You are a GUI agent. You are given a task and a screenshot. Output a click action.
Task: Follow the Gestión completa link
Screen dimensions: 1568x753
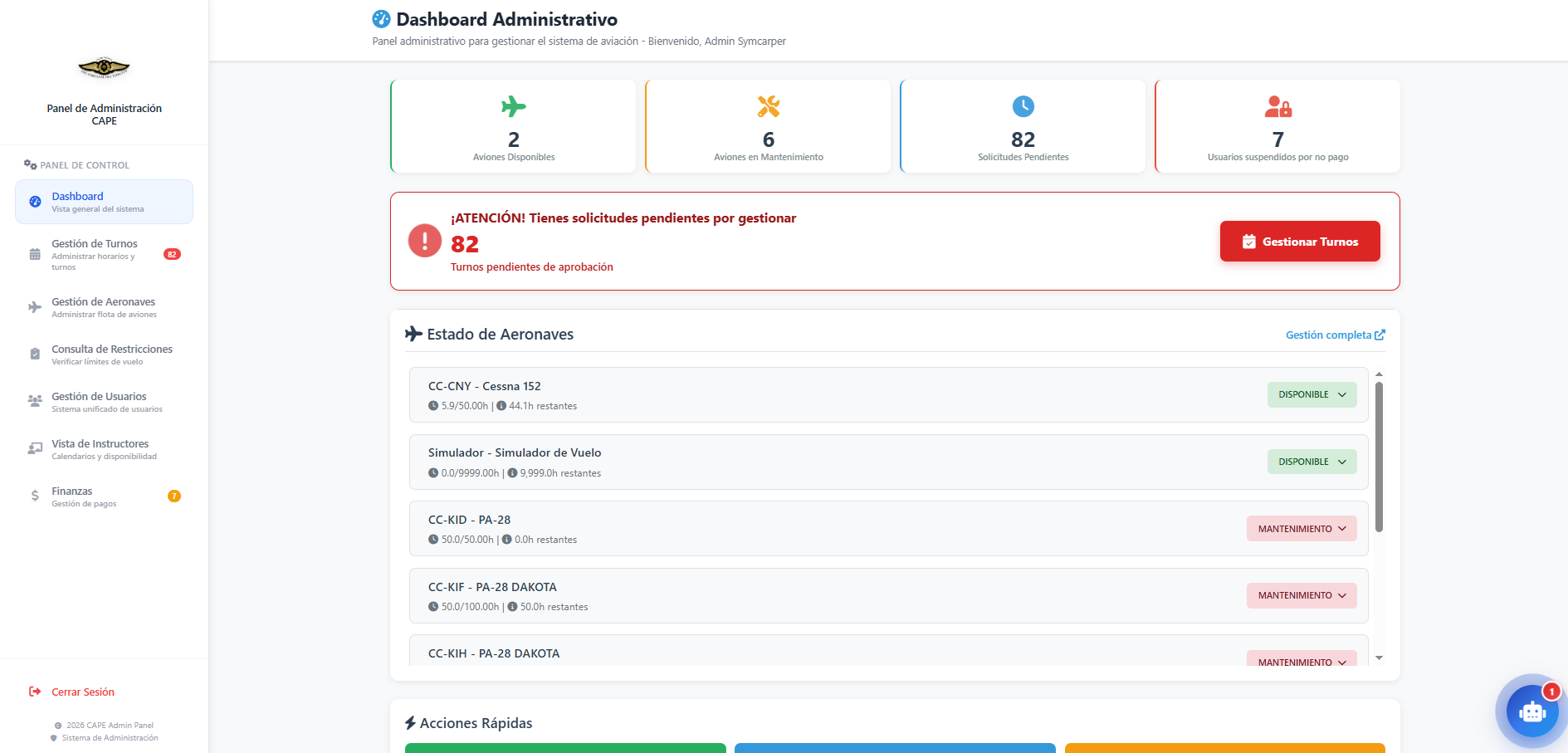click(1335, 335)
